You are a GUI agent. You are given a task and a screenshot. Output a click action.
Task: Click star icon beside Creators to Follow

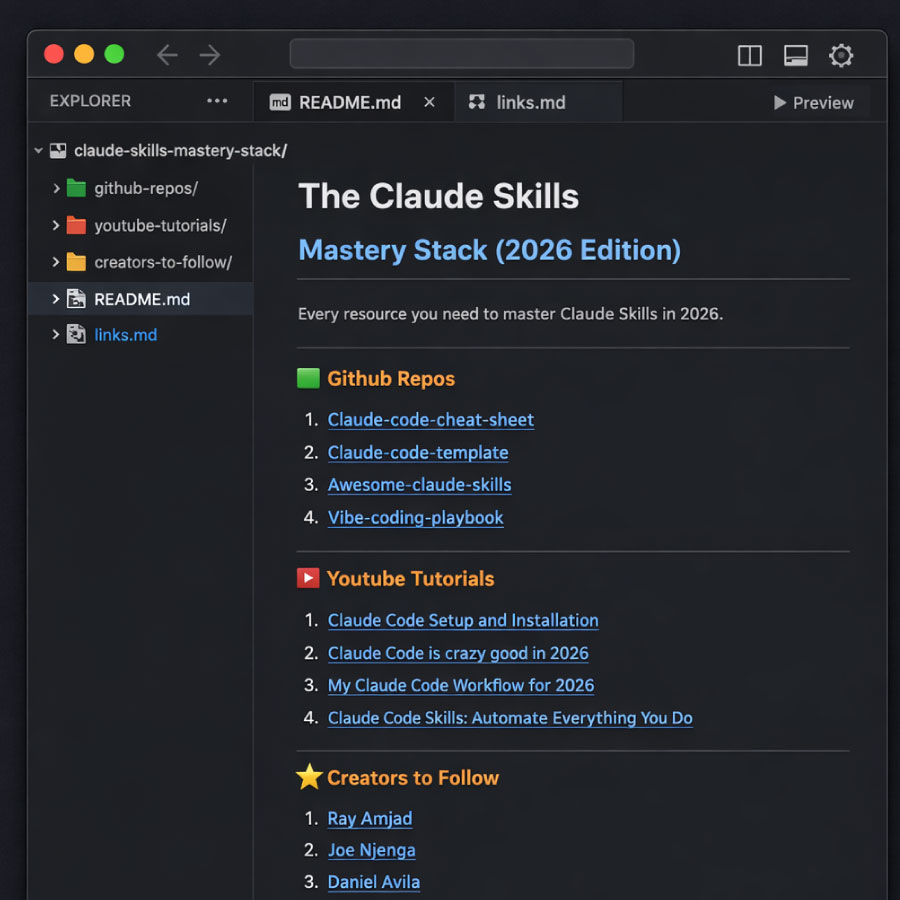tap(309, 777)
